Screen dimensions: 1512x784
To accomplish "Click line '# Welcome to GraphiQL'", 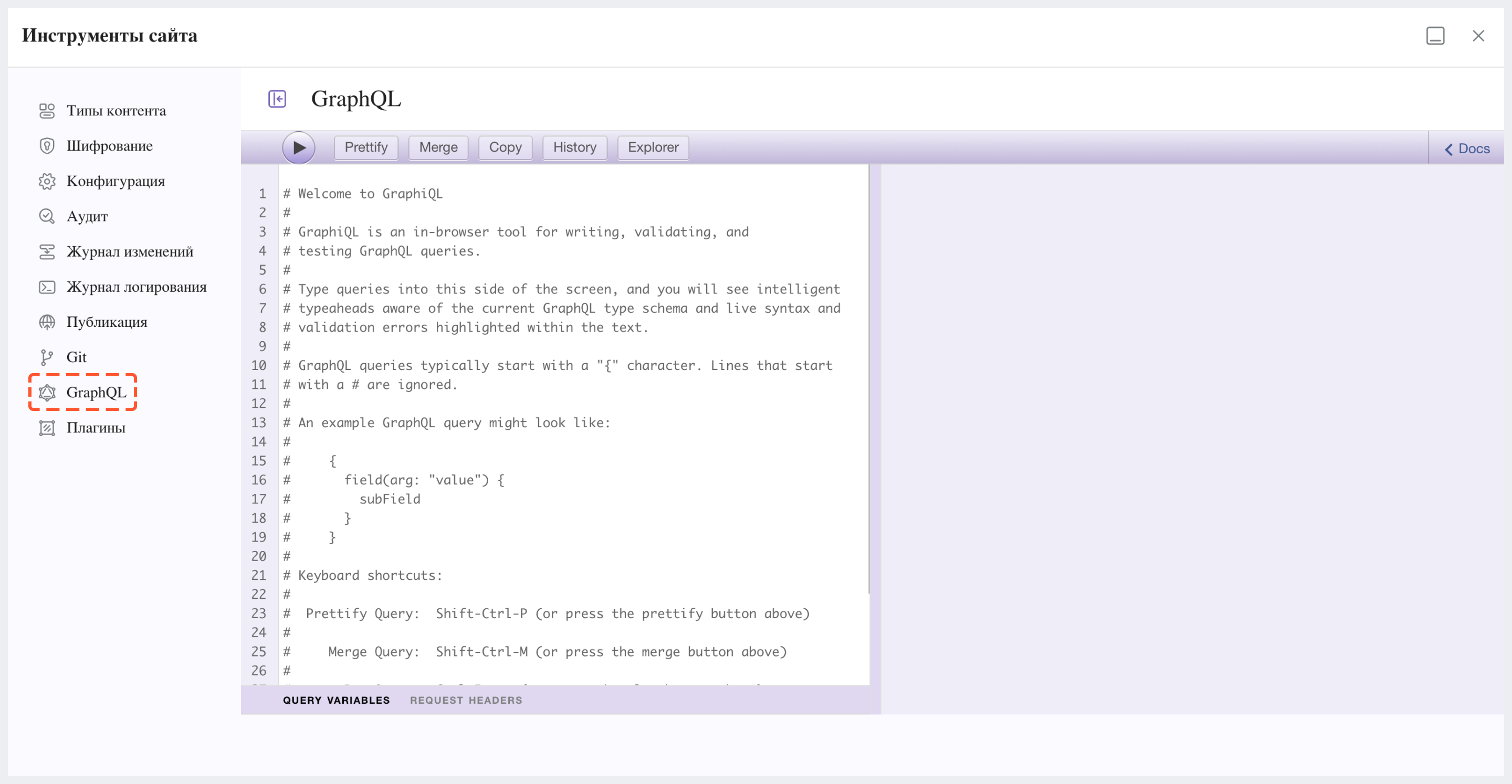I will coord(363,194).
